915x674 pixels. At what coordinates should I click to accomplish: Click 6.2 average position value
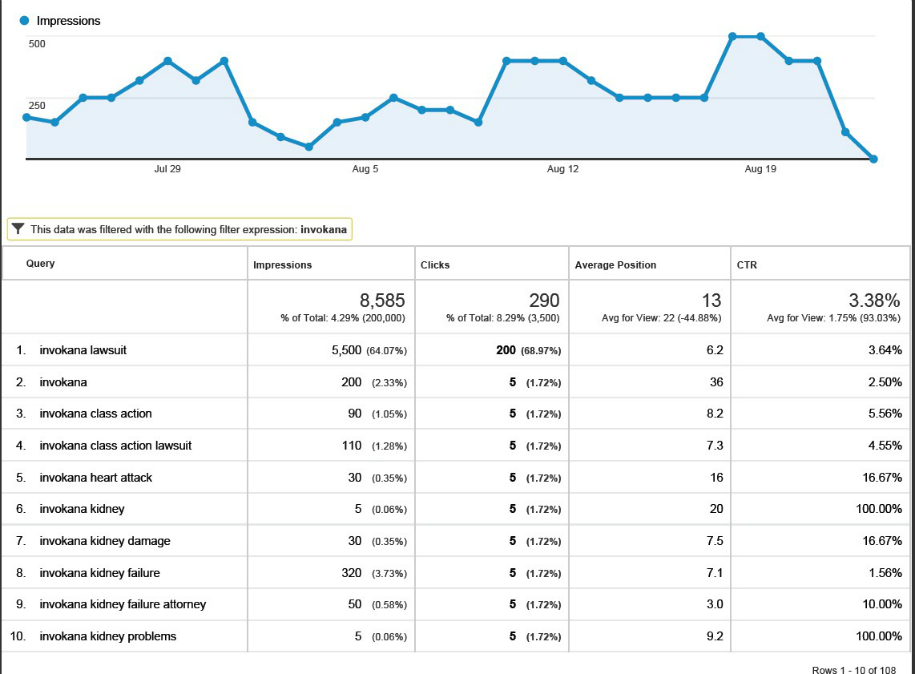coord(714,350)
